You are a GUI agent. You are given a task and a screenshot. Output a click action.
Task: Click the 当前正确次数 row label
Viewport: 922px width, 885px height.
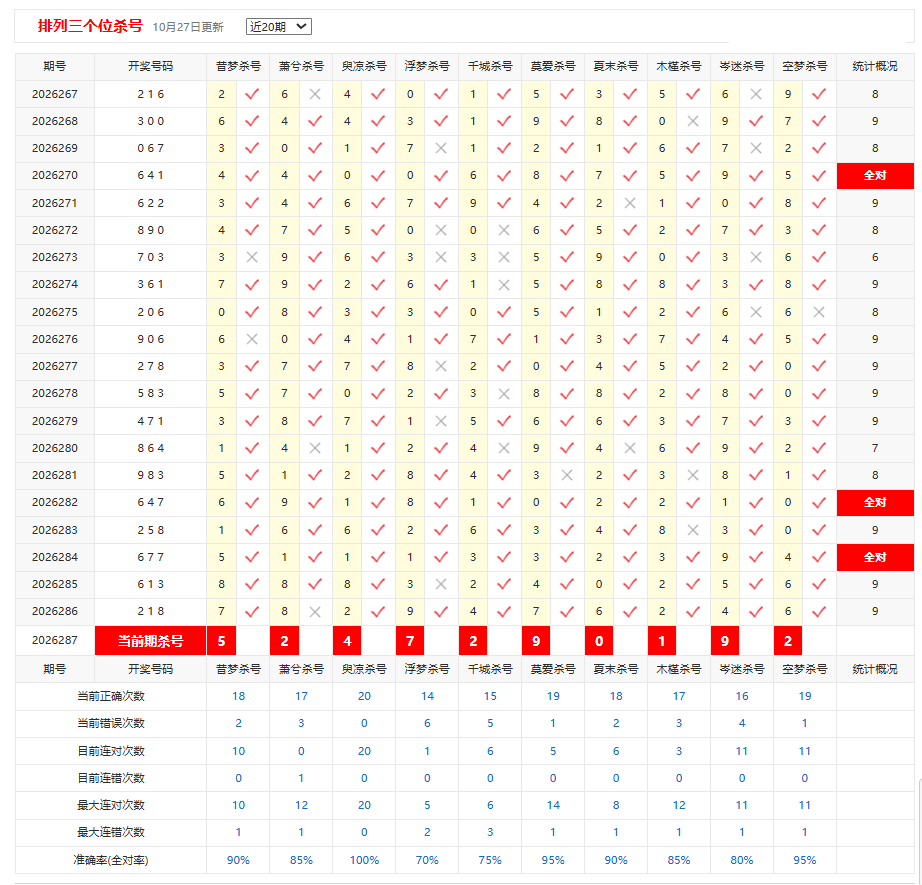pos(111,696)
